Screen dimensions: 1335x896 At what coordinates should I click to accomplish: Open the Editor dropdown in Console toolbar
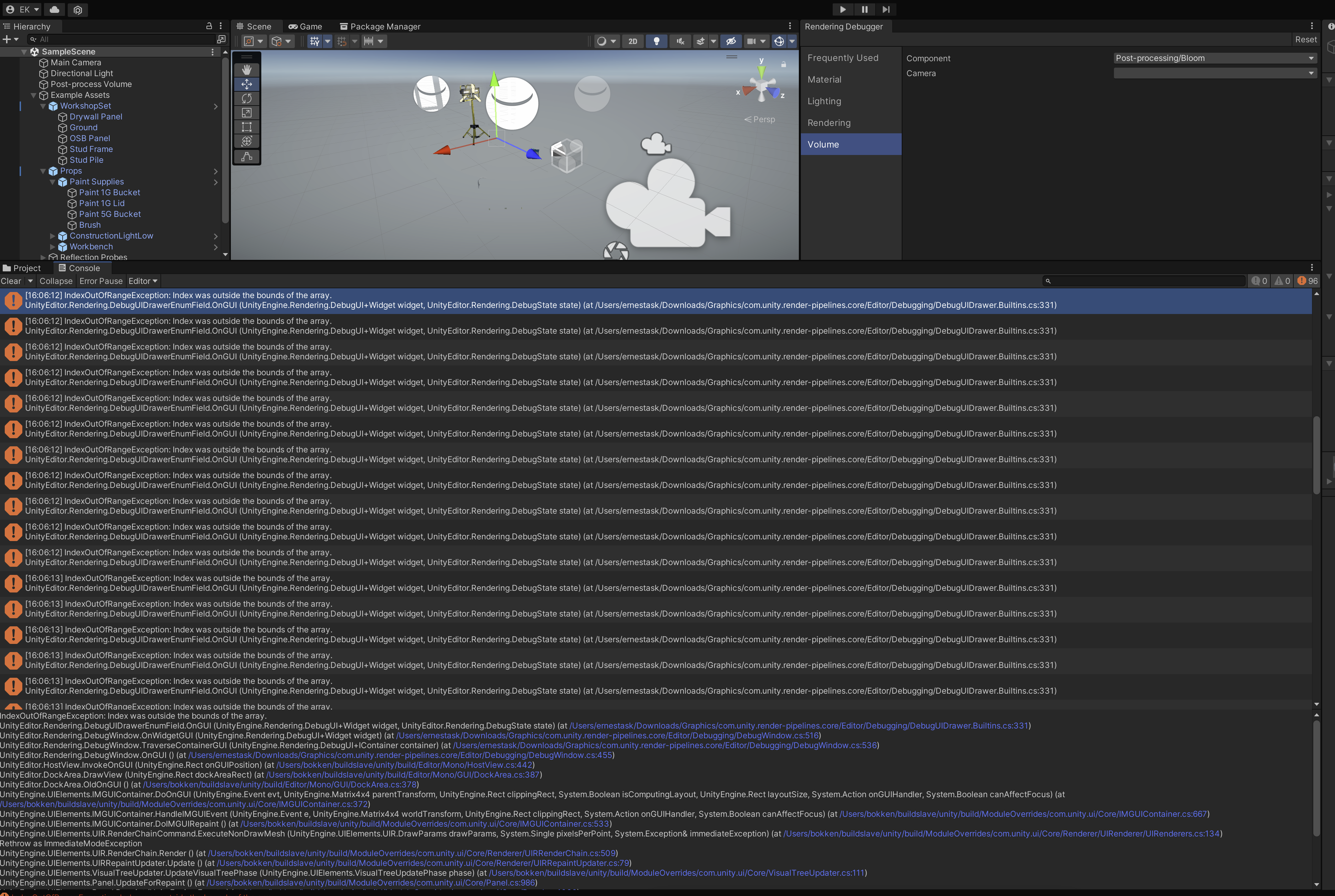point(142,281)
